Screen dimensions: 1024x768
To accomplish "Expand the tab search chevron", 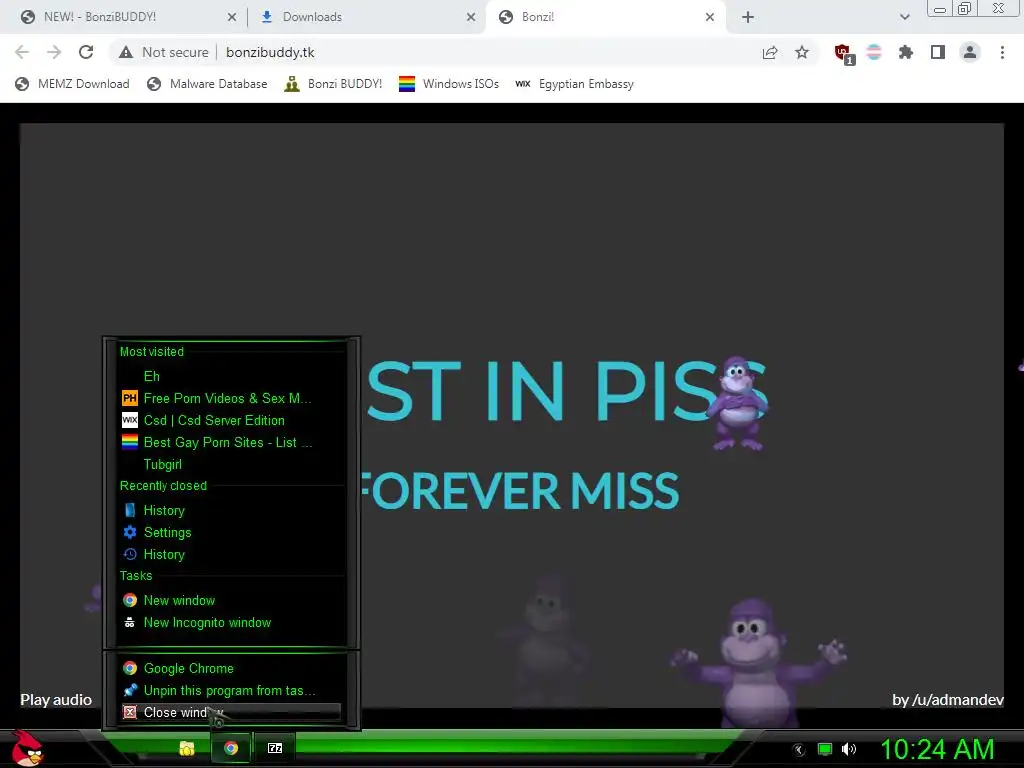I will click(x=904, y=17).
